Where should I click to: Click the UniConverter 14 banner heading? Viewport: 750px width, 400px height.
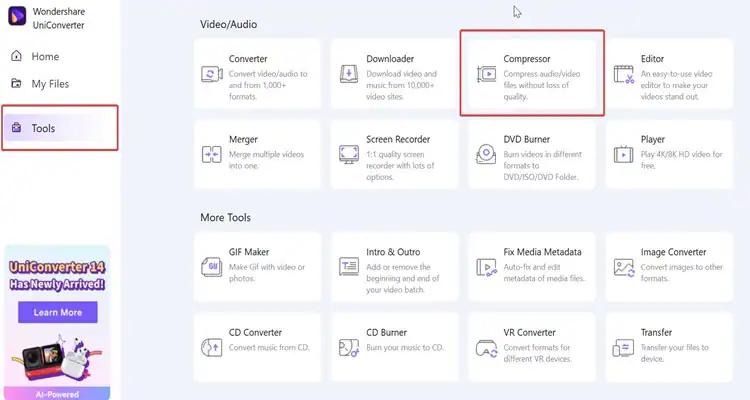pyautogui.click(x=57, y=276)
